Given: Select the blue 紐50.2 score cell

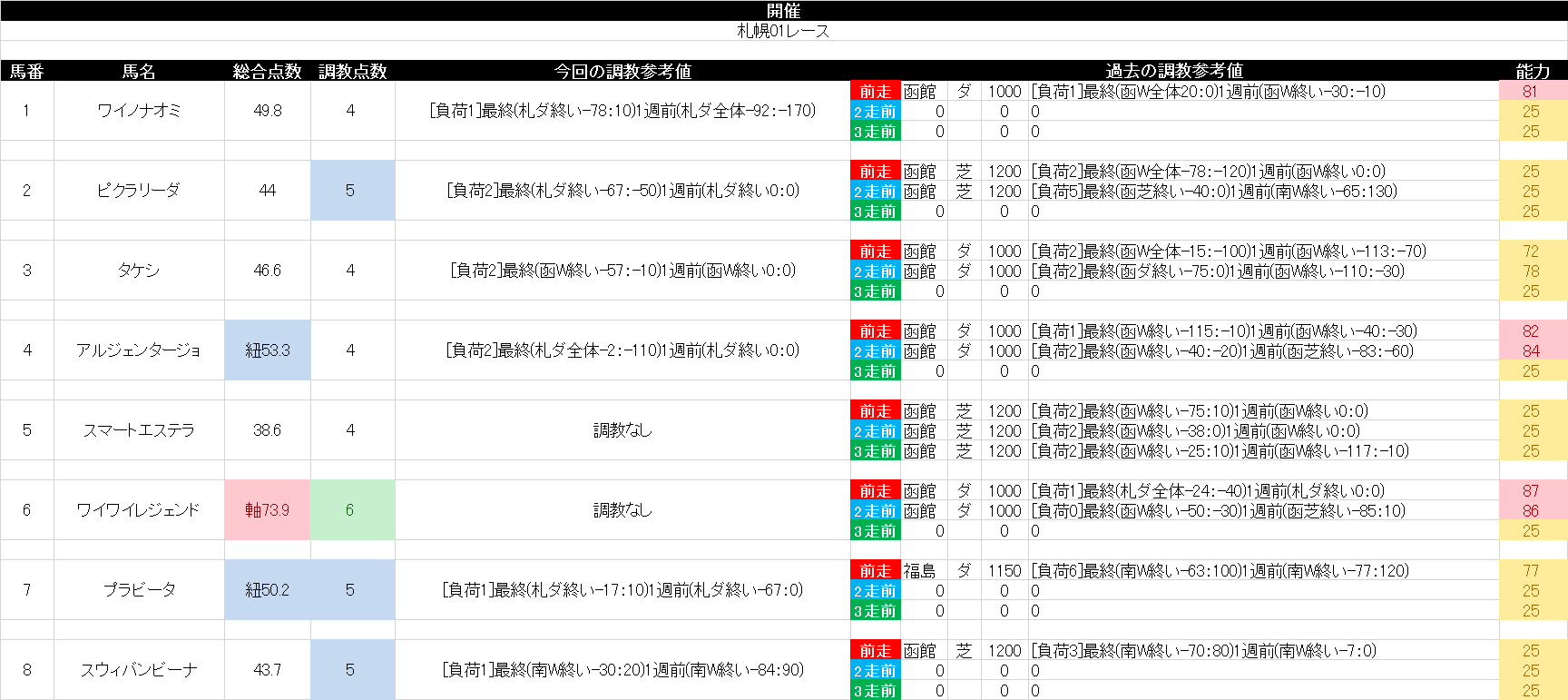Looking at the screenshot, I should (x=267, y=590).
